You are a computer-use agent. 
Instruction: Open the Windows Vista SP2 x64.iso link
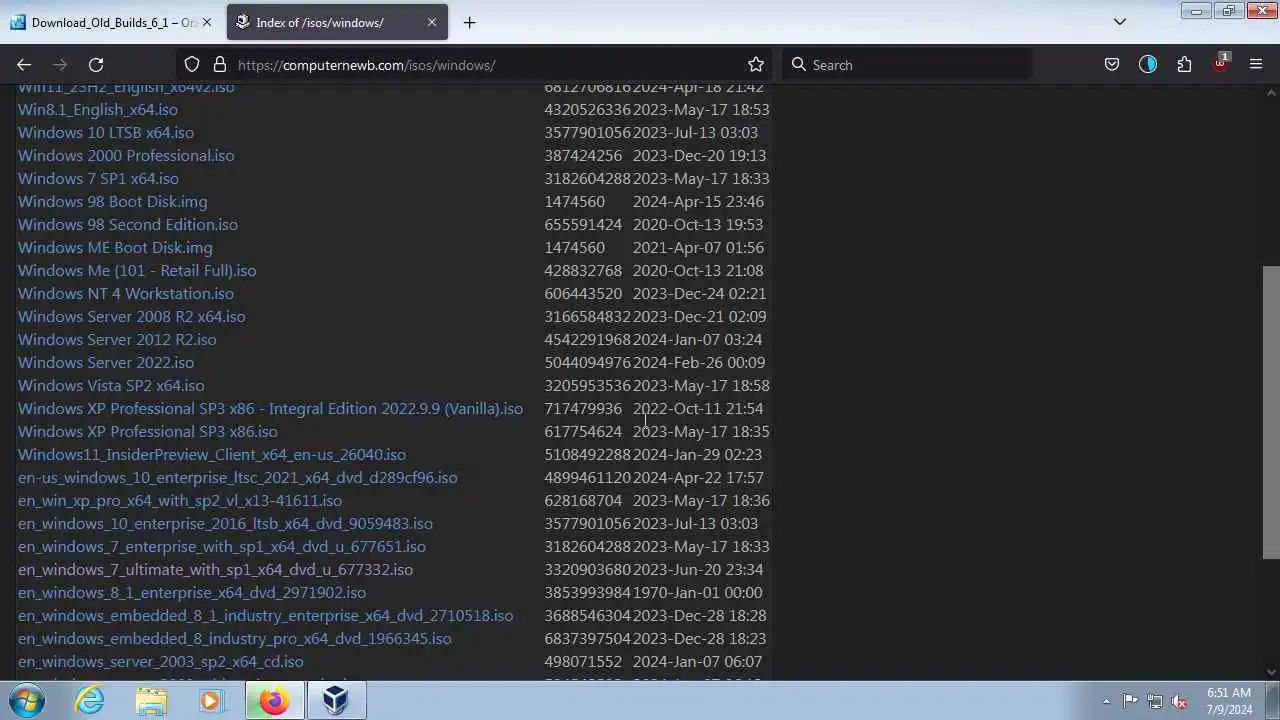coord(111,385)
